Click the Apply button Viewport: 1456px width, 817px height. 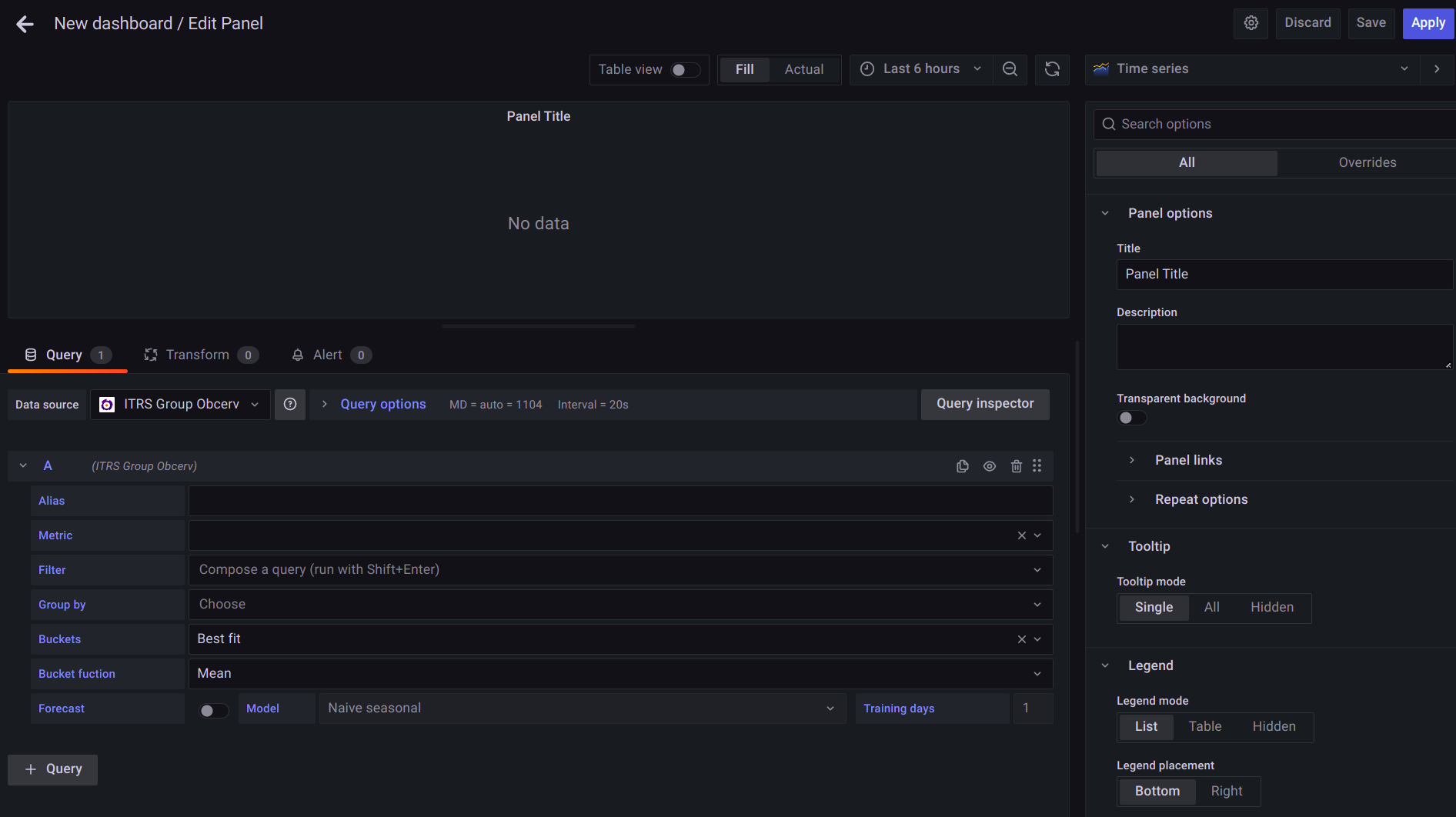tap(1428, 23)
